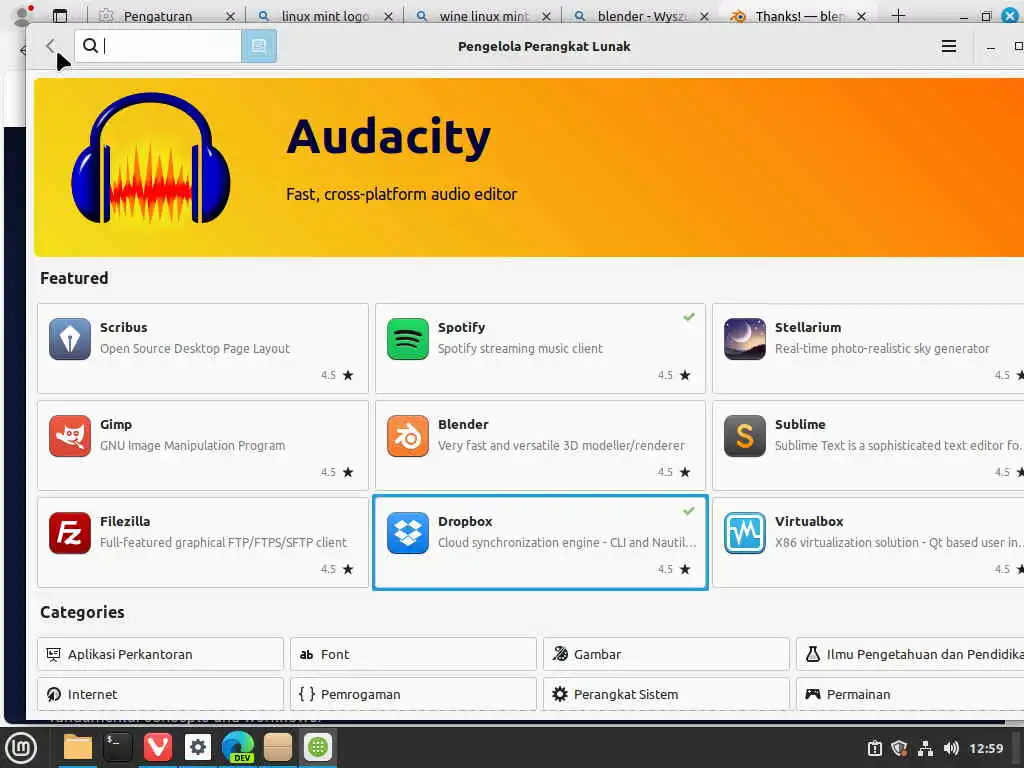Open the Permainan category

(x=910, y=694)
